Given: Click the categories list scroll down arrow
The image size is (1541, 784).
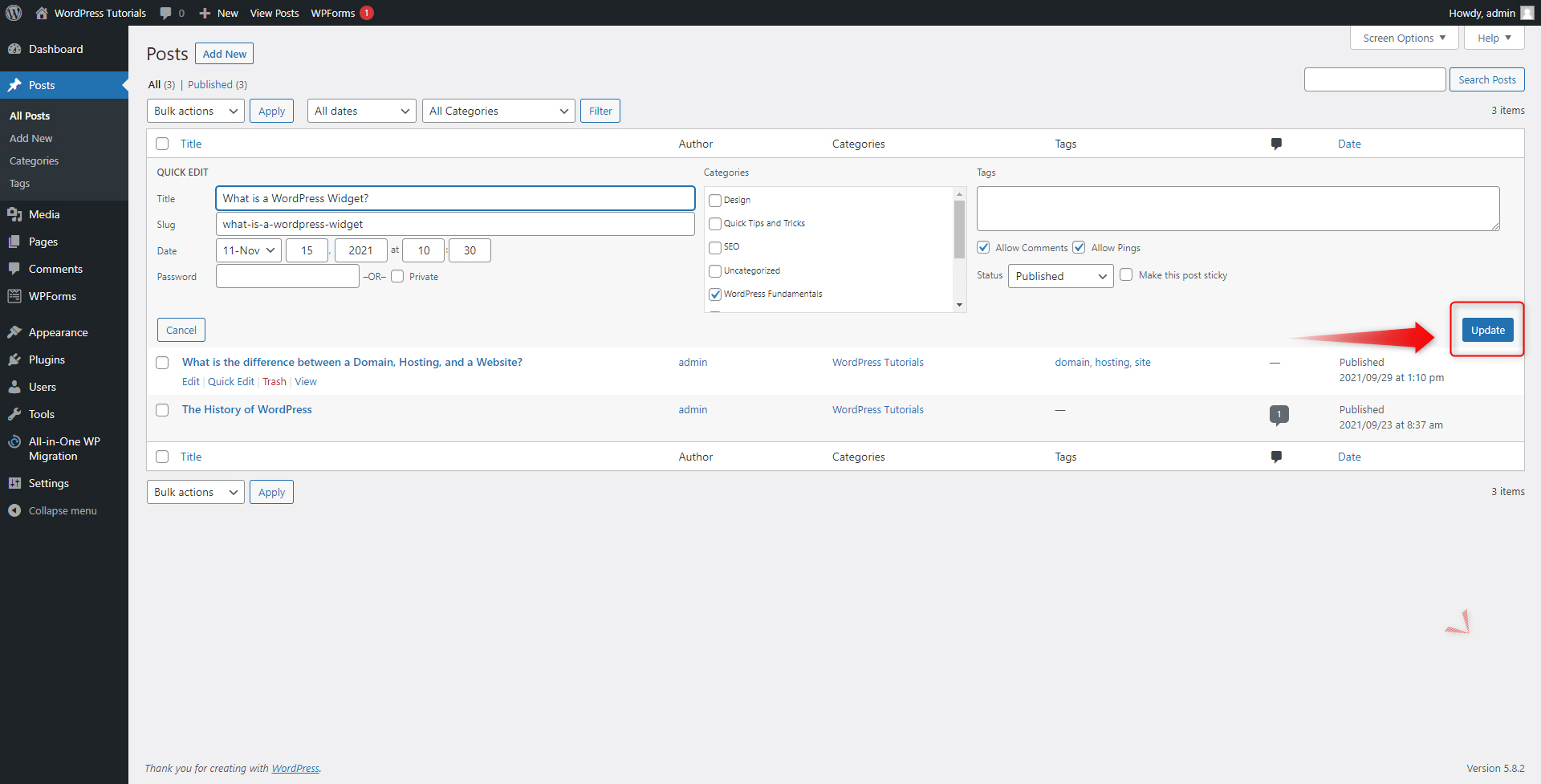Looking at the screenshot, I should 959,305.
